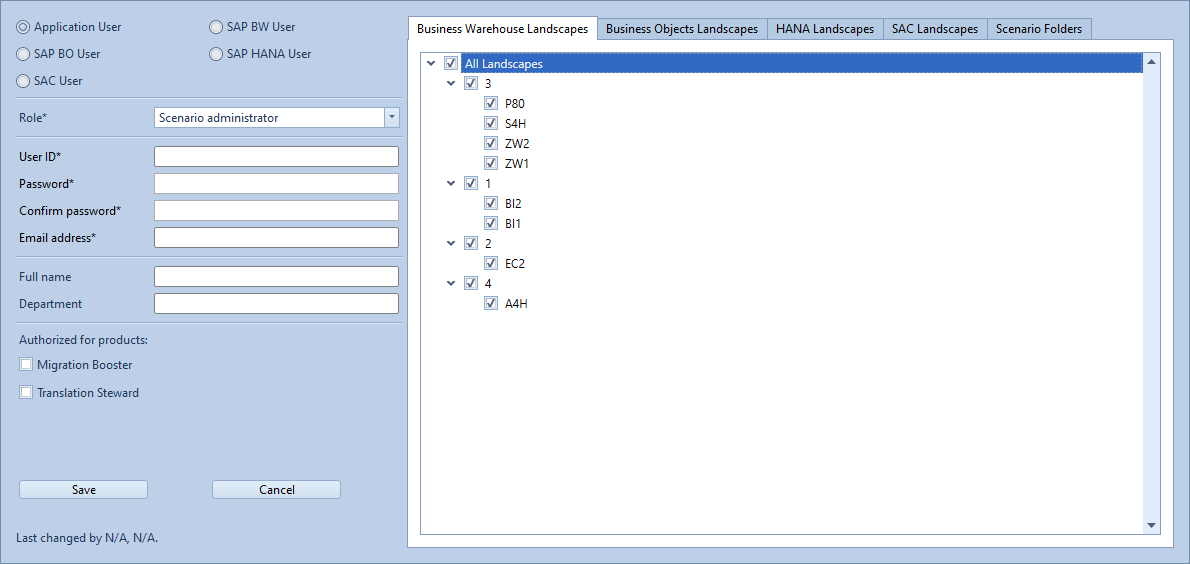Image resolution: width=1190 pixels, height=564 pixels.
Task: Click the tree scrollbar down arrow
Action: 1151,525
